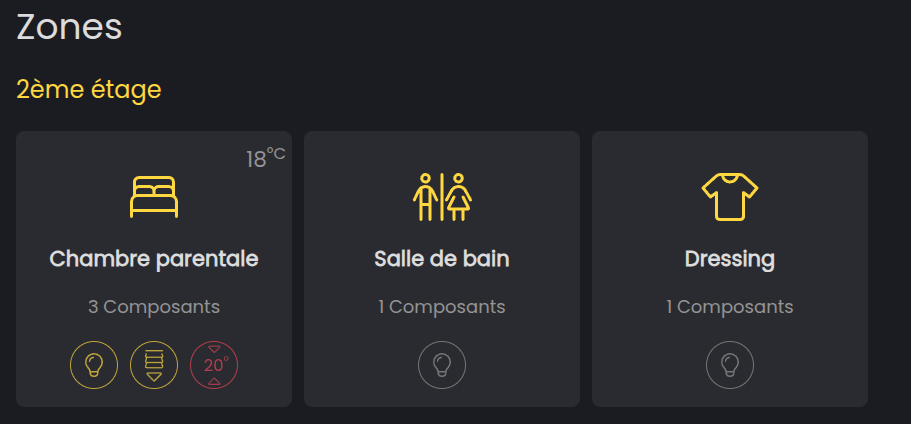Click the small arrow above the 20° value
This screenshot has height=424, width=911.
click(214, 349)
